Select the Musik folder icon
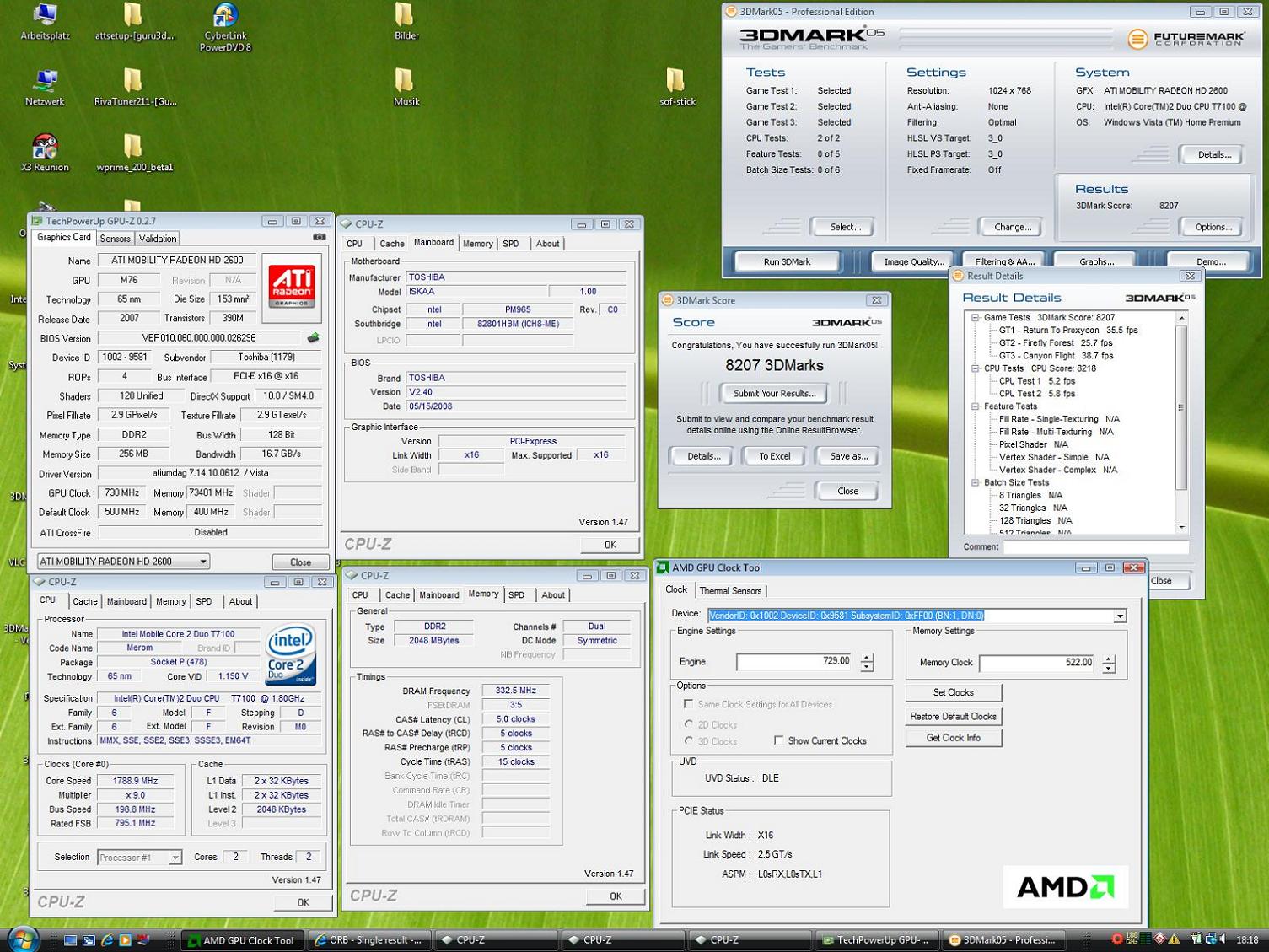 [406, 88]
